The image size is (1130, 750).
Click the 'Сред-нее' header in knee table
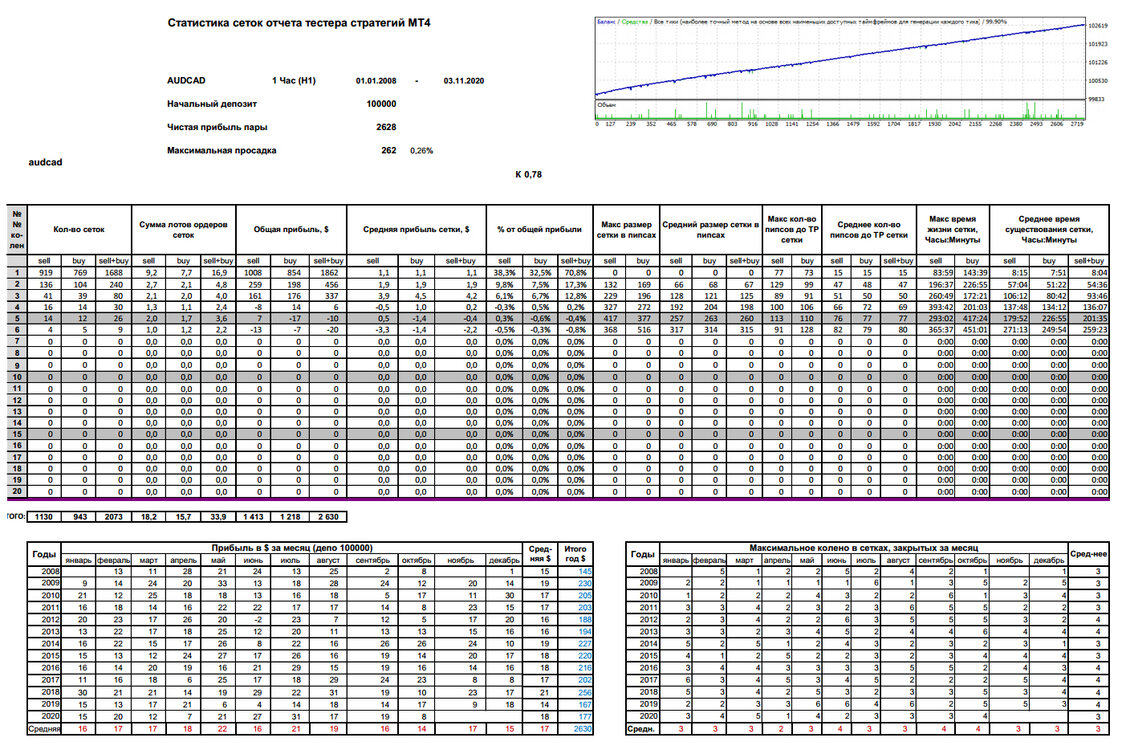coord(1088,553)
